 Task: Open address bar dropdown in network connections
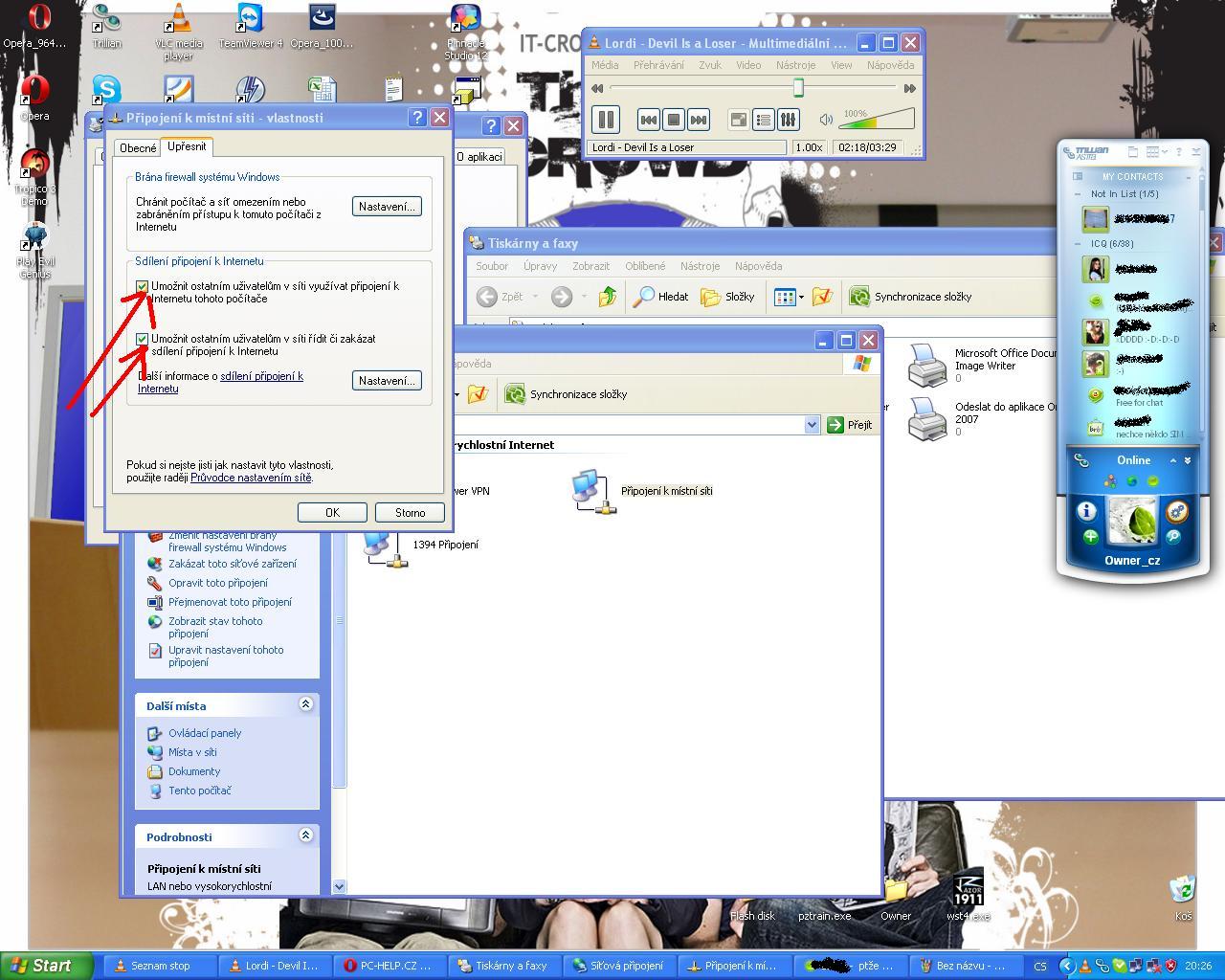[x=813, y=425]
